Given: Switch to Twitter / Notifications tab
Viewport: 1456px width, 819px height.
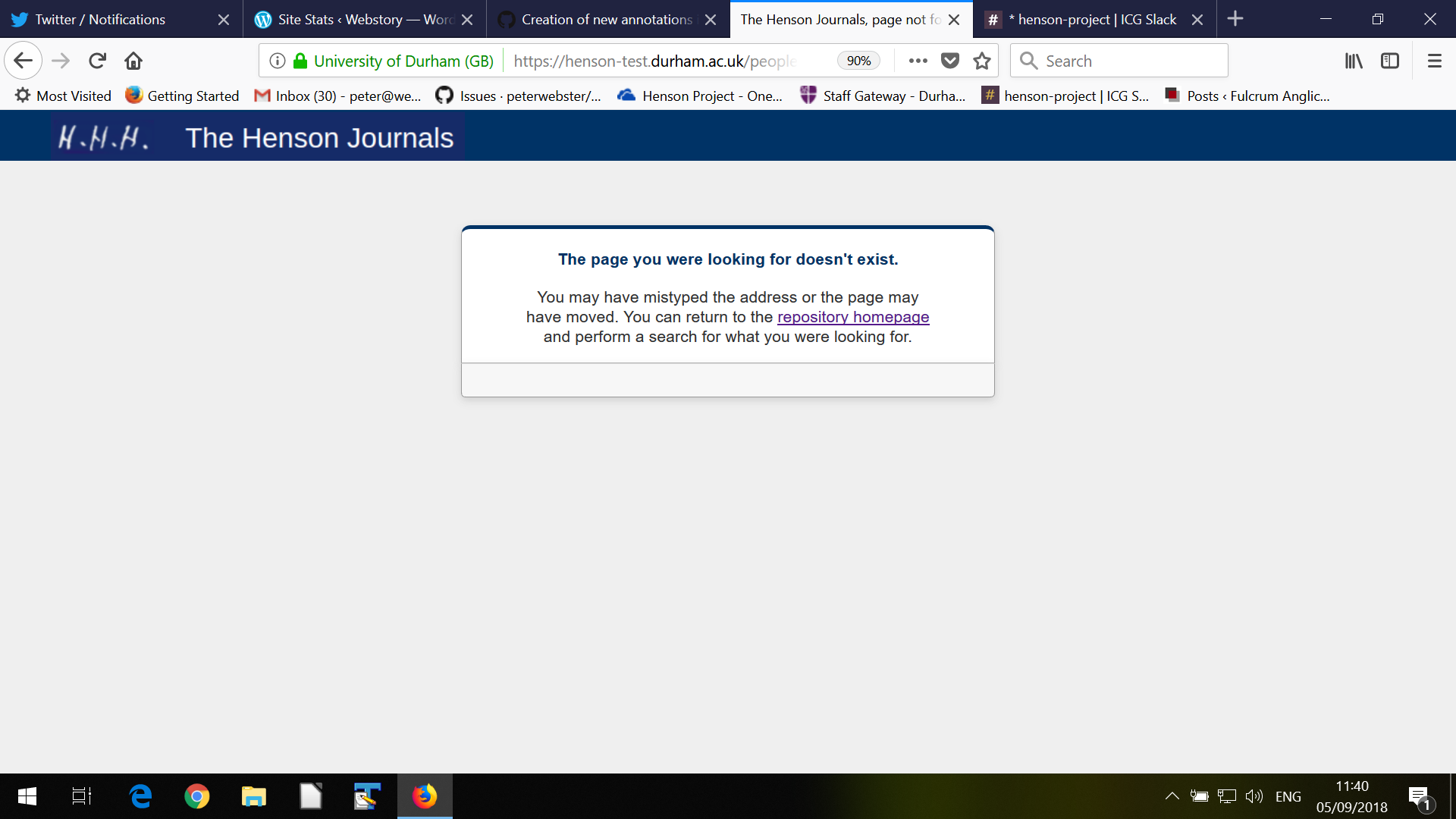Looking at the screenshot, I should click(x=99, y=20).
